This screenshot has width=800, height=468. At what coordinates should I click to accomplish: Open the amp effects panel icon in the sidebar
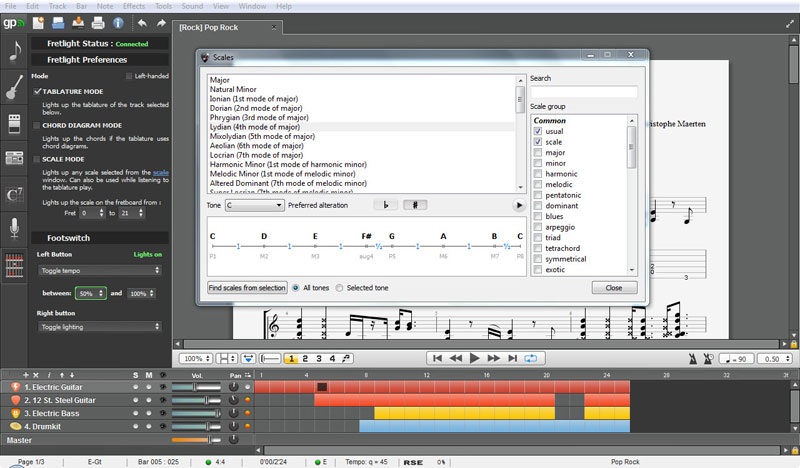15,124
